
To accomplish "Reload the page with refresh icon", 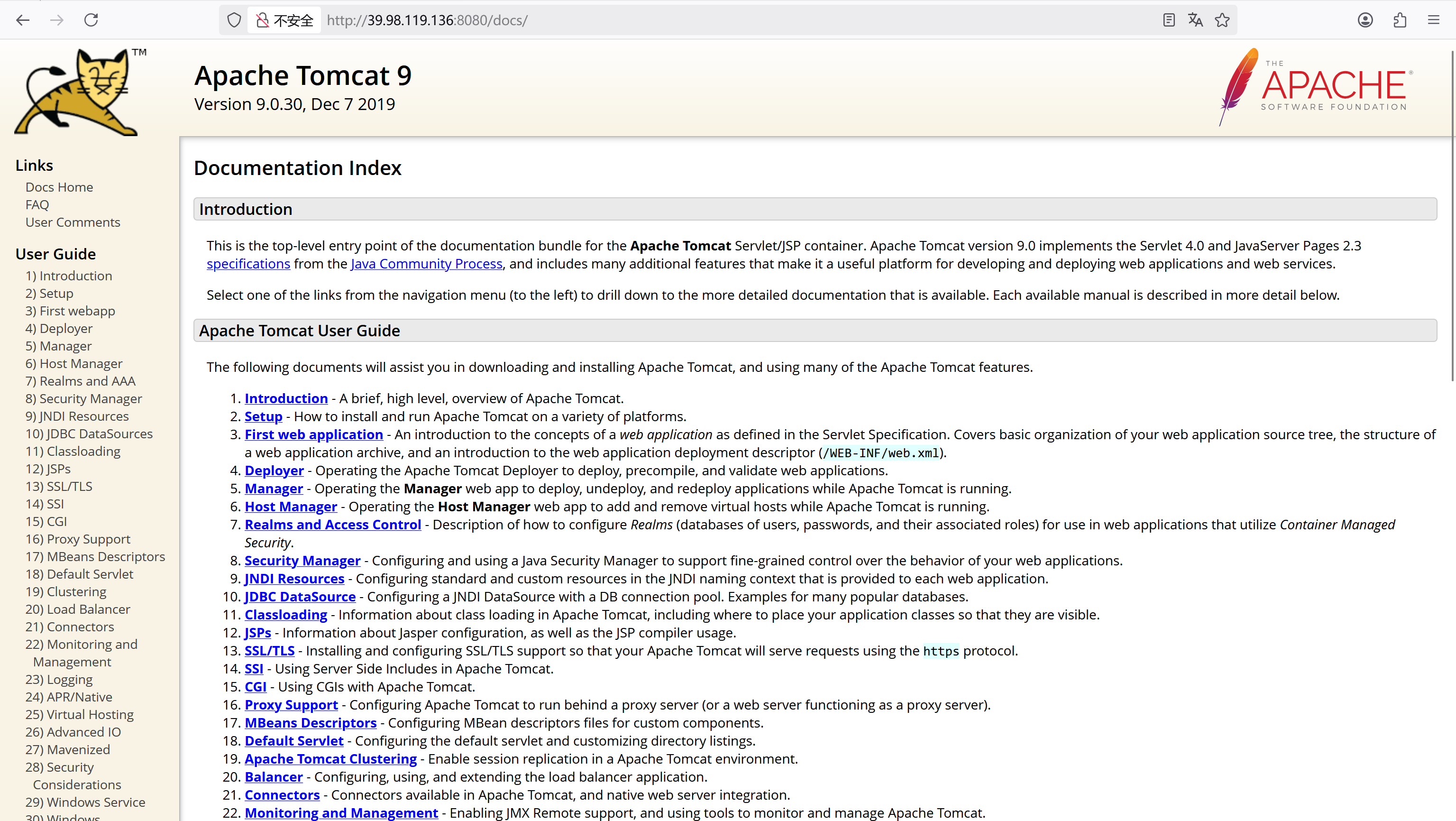I will click(x=91, y=20).
